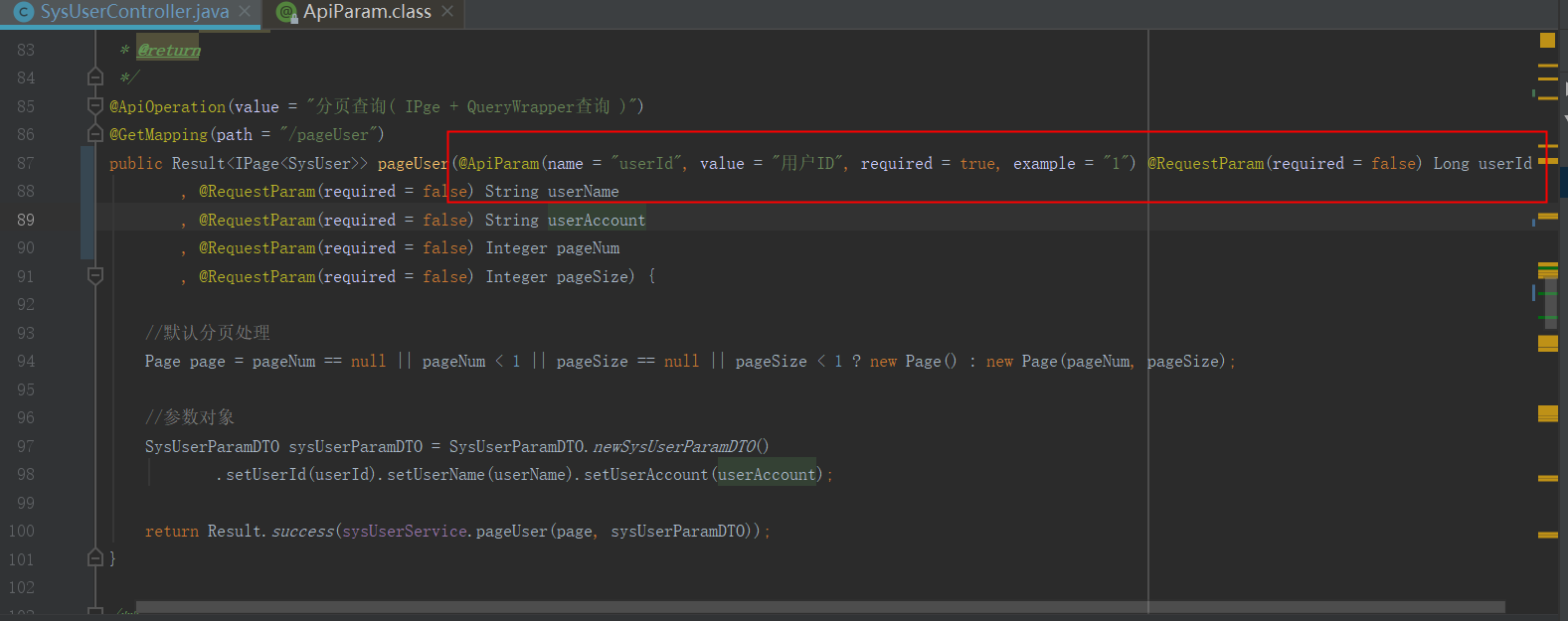Click the vertical scrollbar thumb in the error stripe

1550,303
